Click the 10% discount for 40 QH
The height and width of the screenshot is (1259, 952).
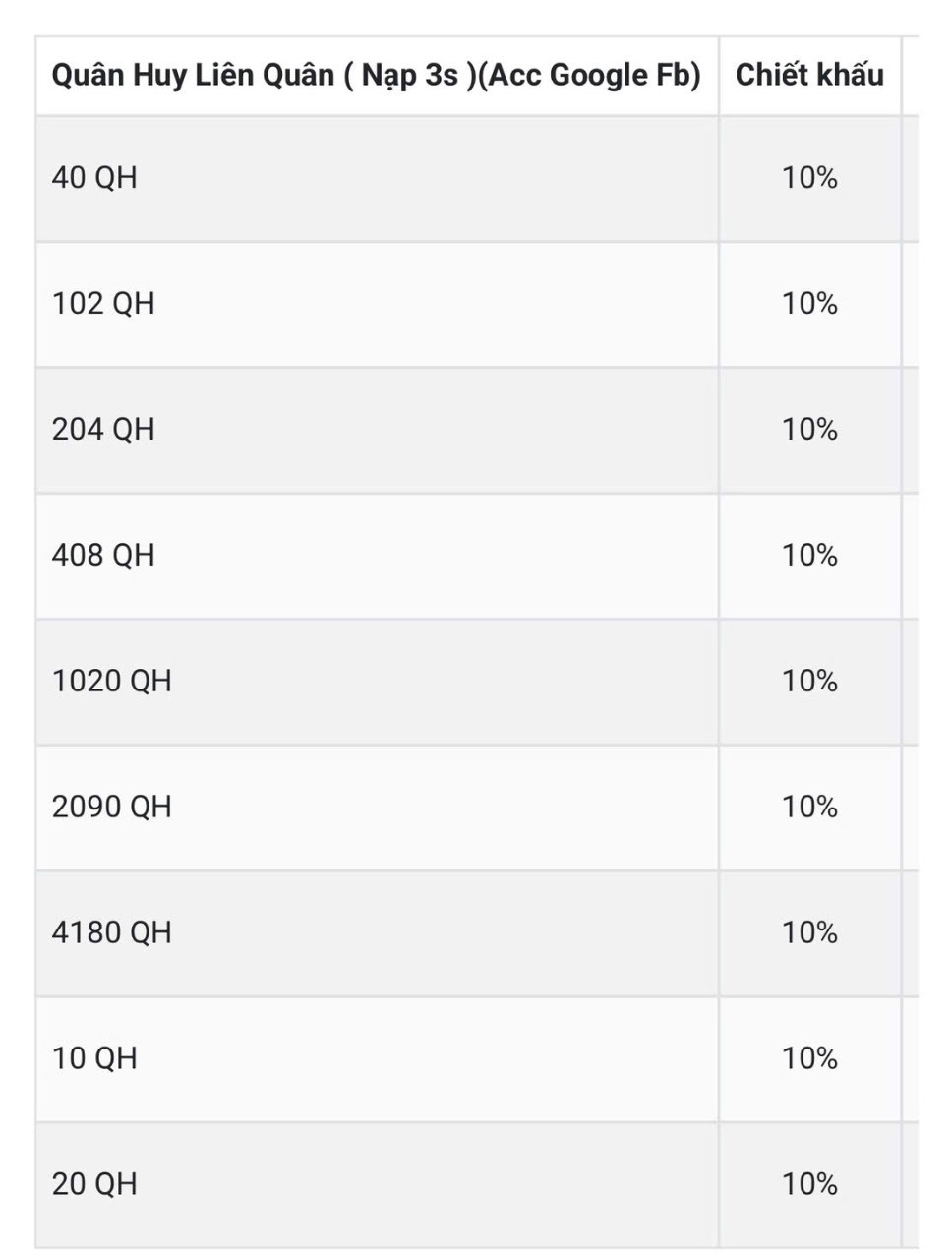click(809, 178)
